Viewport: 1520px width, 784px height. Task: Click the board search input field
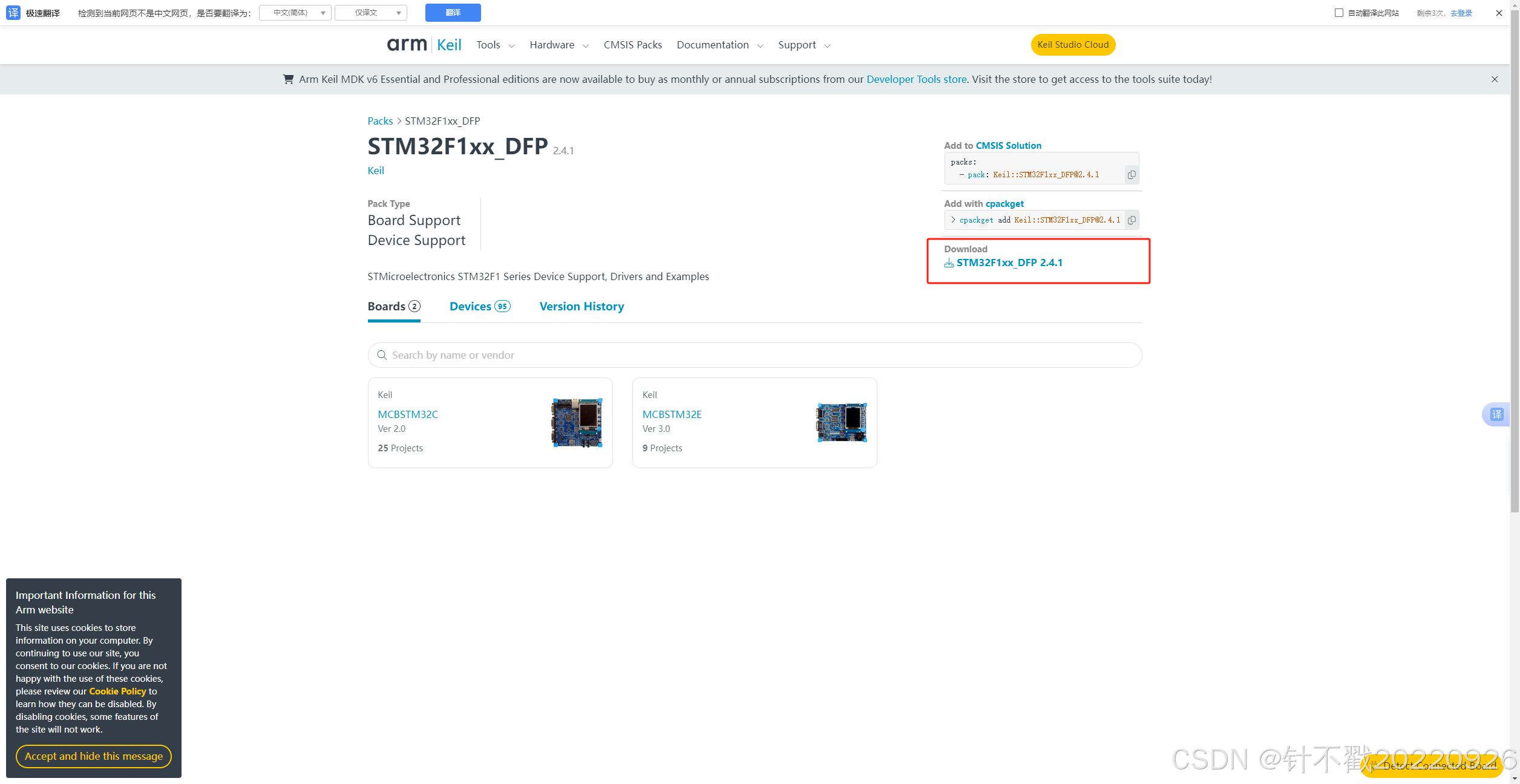pos(754,355)
